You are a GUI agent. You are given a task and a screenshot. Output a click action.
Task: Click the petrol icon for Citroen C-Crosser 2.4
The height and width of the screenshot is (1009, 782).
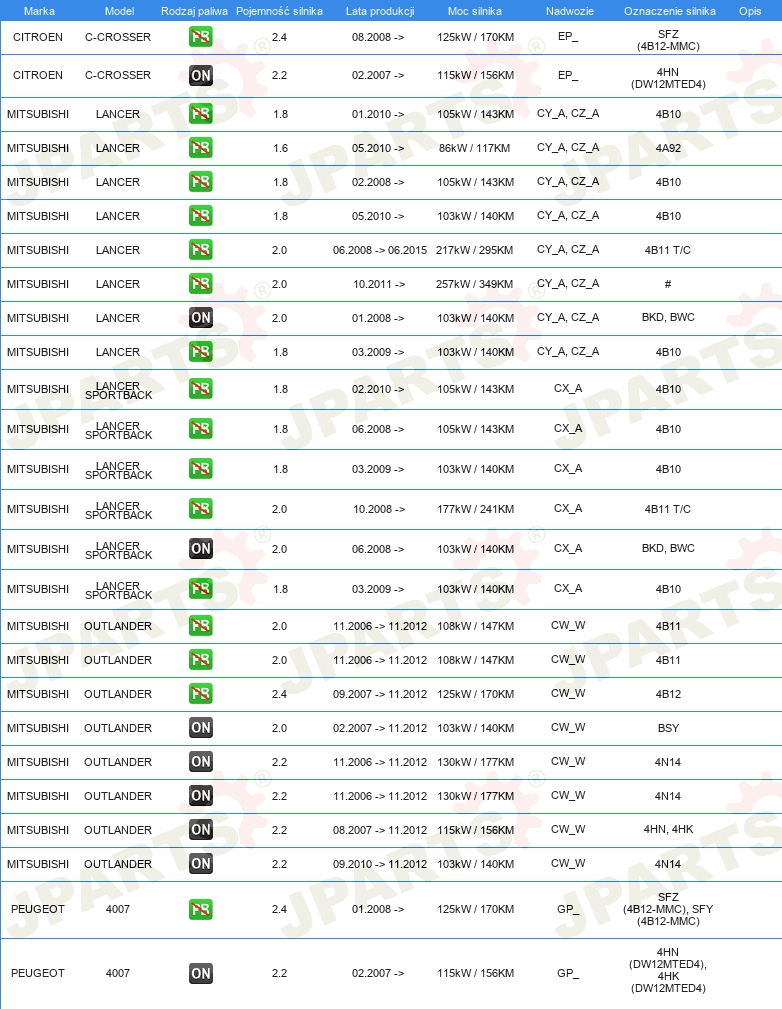tap(201, 37)
